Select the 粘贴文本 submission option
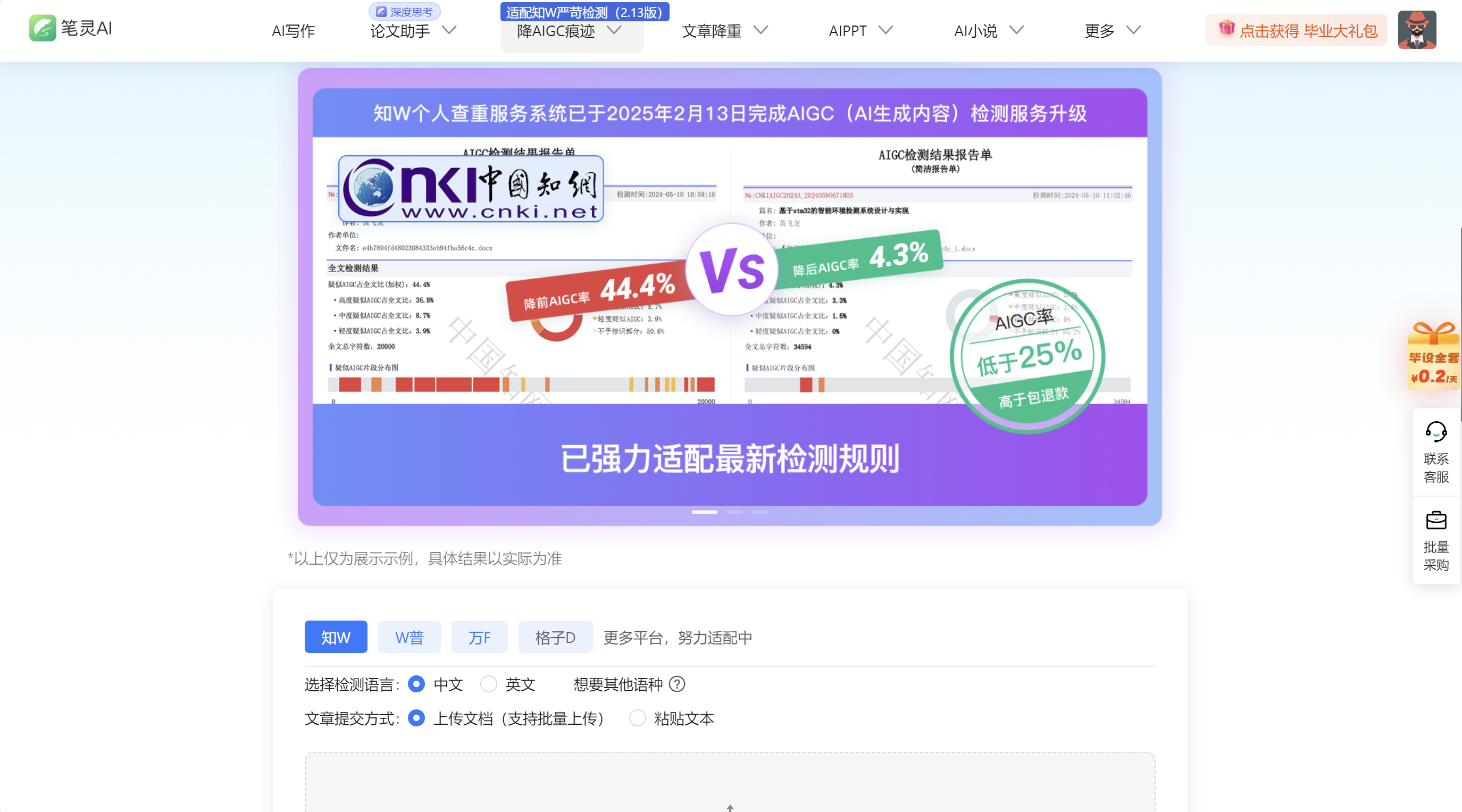 coord(637,718)
